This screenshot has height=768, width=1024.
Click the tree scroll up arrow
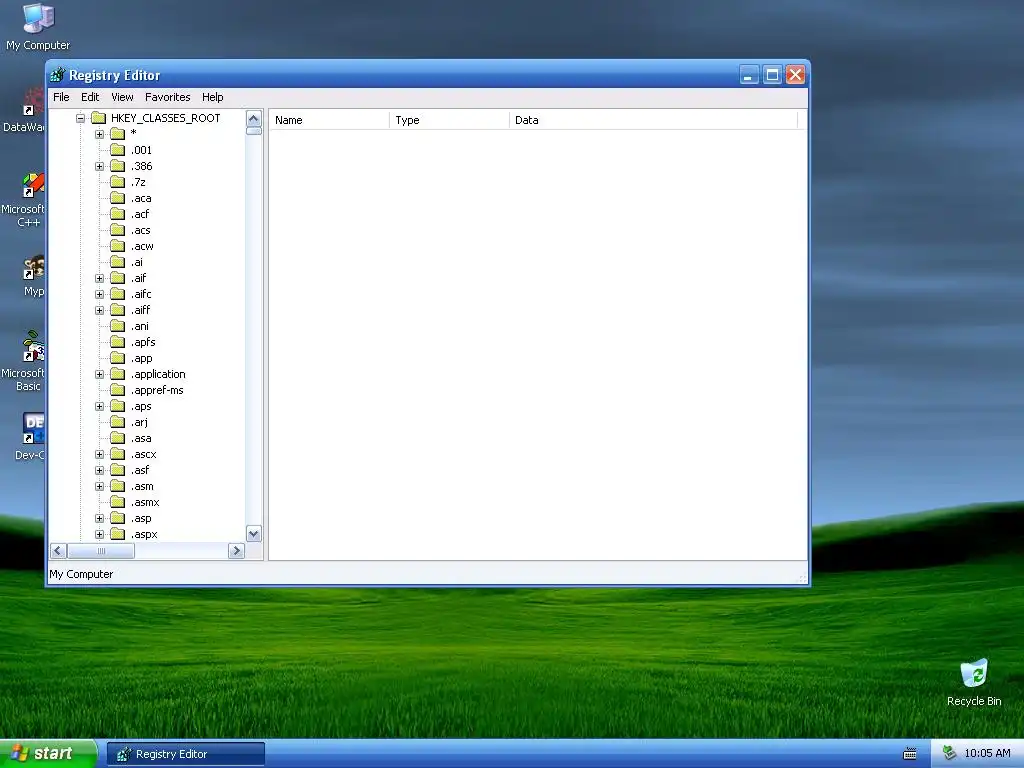click(x=253, y=118)
